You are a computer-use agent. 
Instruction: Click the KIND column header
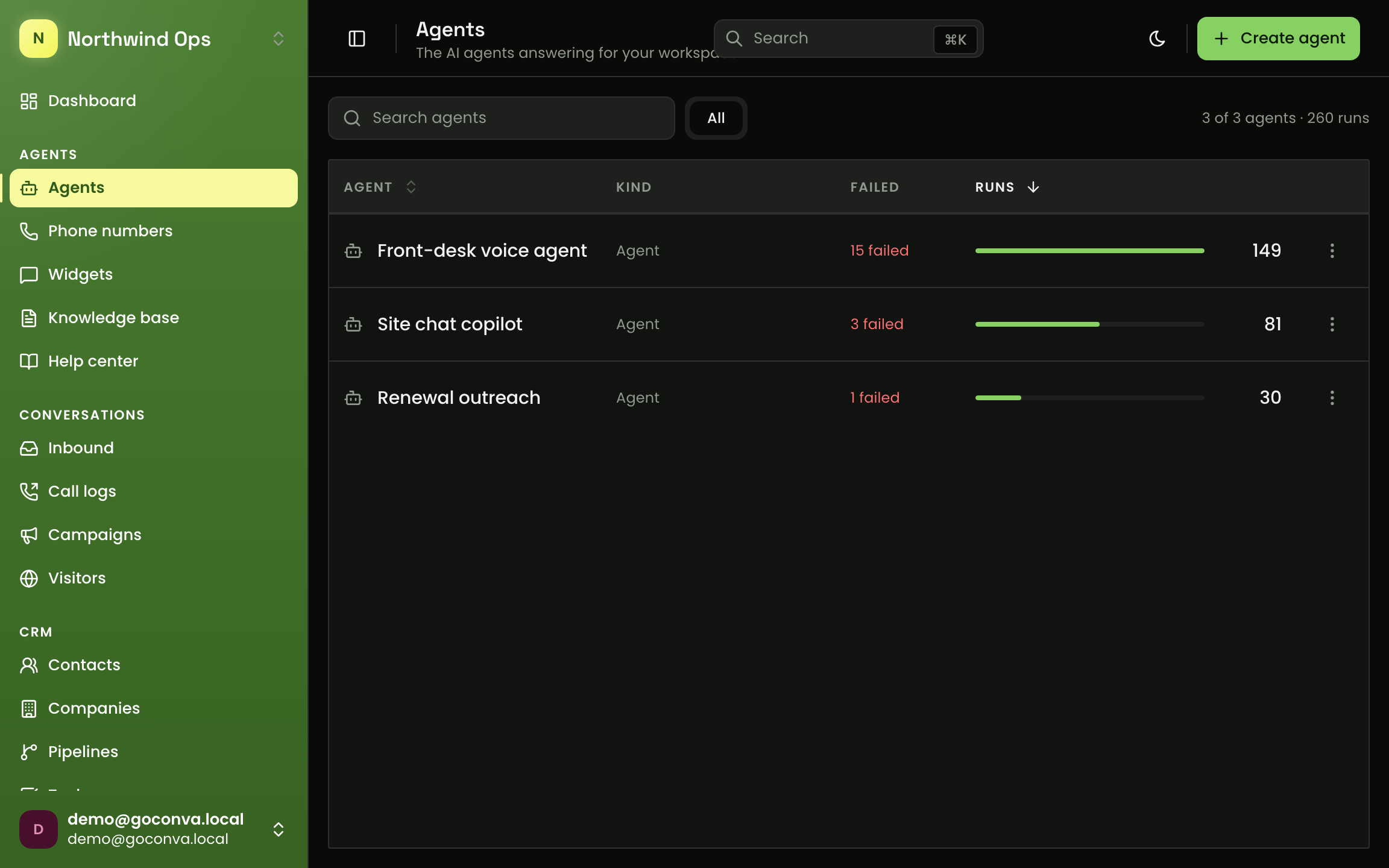[634, 187]
